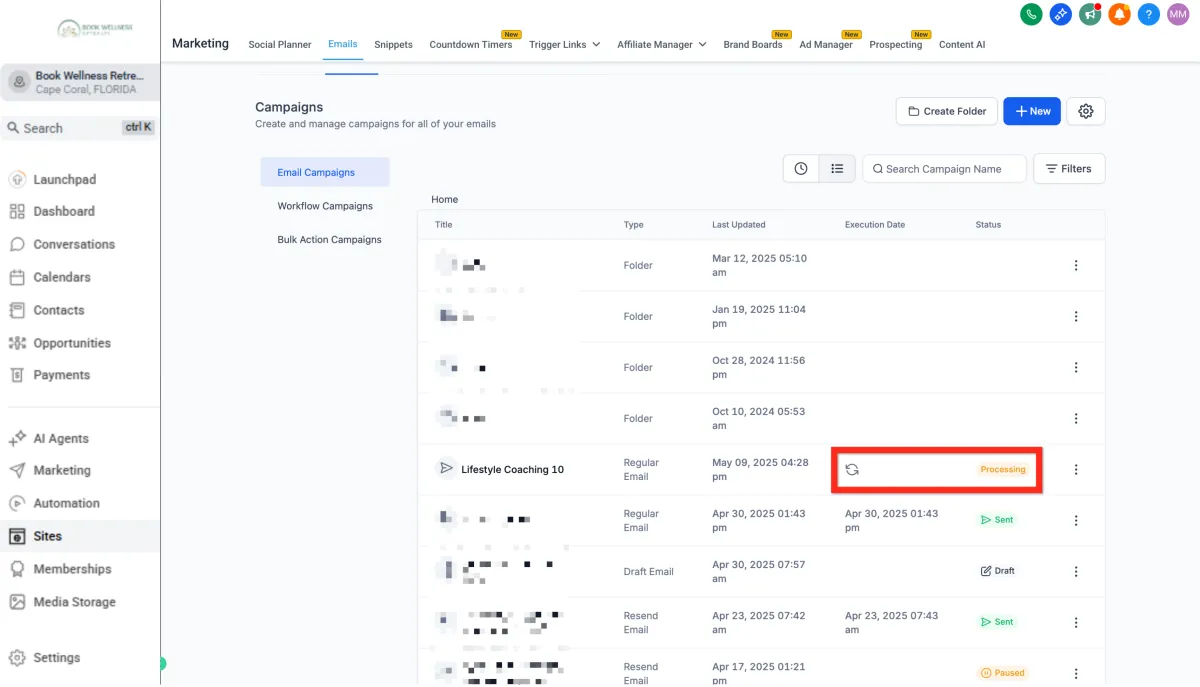Viewport: 1200px width, 687px height.
Task: Select Workflow Campaigns in the side list
Action: click(325, 206)
